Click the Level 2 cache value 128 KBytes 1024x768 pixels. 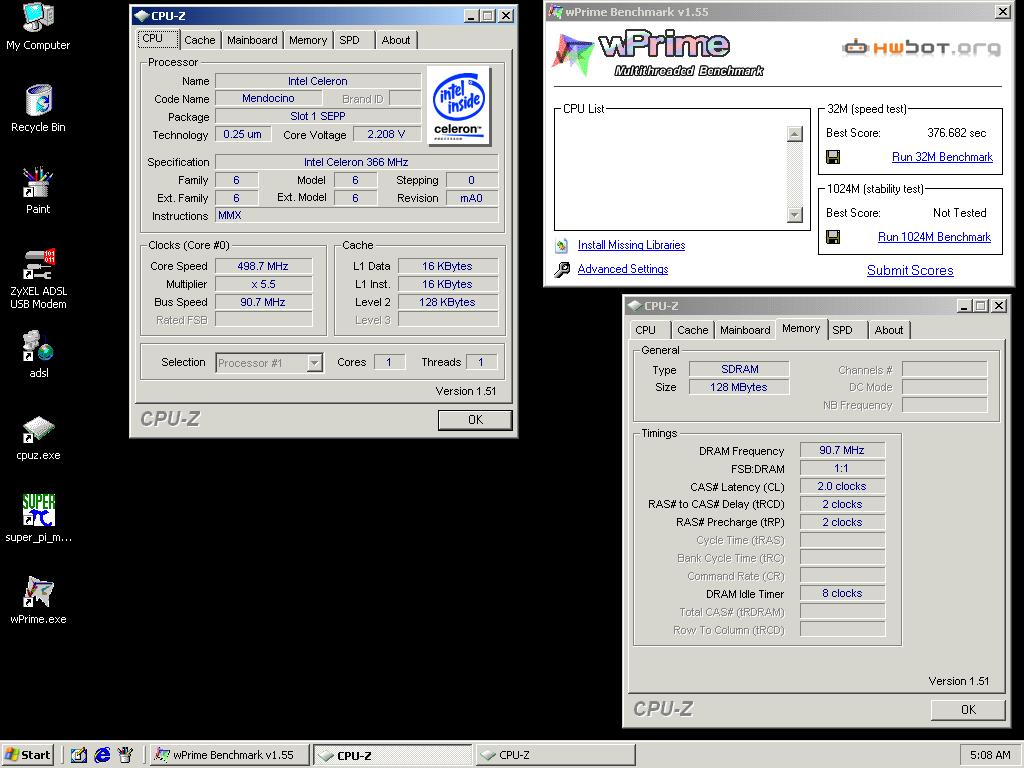click(x=447, y=302)
